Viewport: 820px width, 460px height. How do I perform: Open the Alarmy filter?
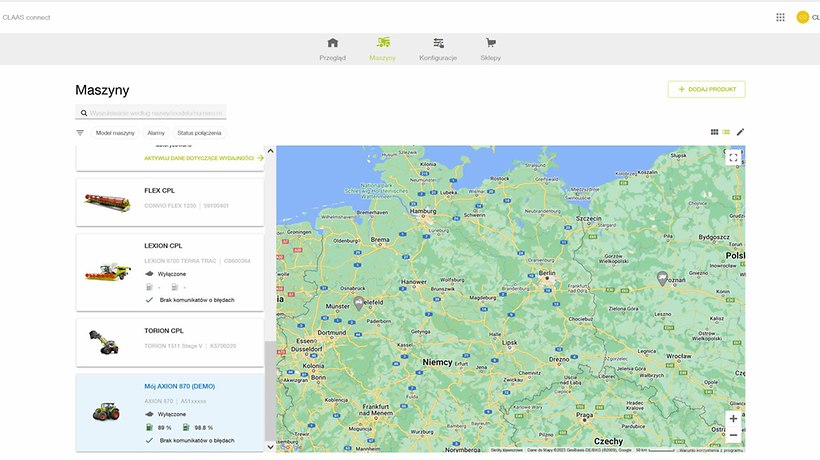coord(156,133)
